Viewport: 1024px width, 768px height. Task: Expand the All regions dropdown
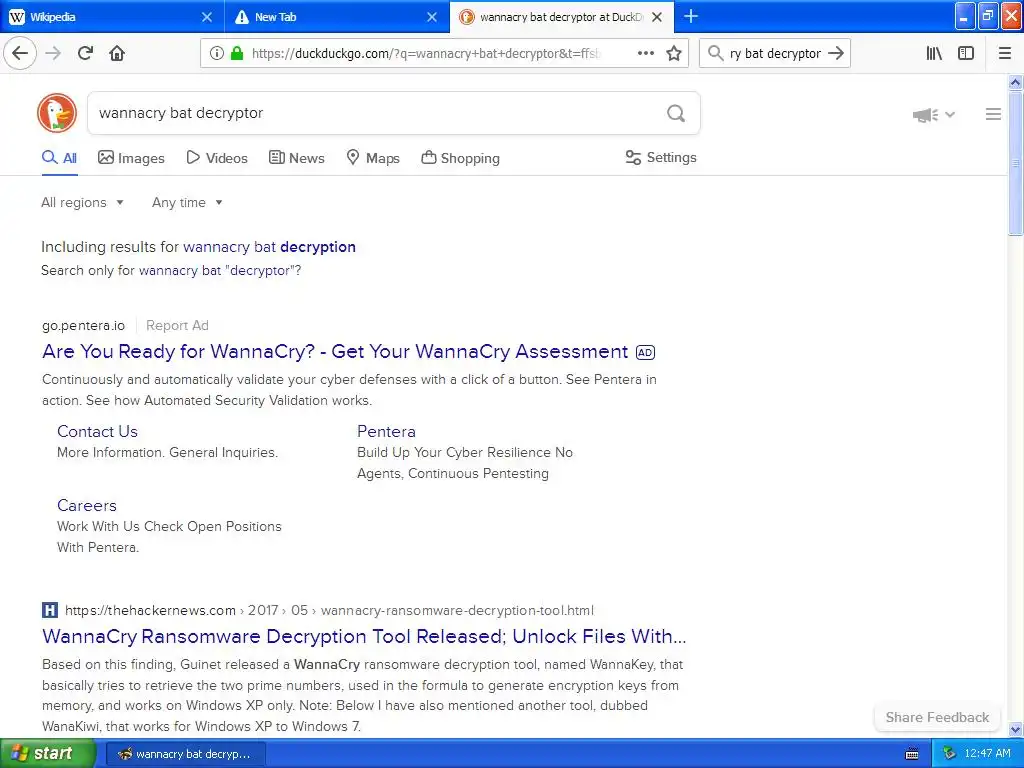pyautogui.click(x=82, y=202)
